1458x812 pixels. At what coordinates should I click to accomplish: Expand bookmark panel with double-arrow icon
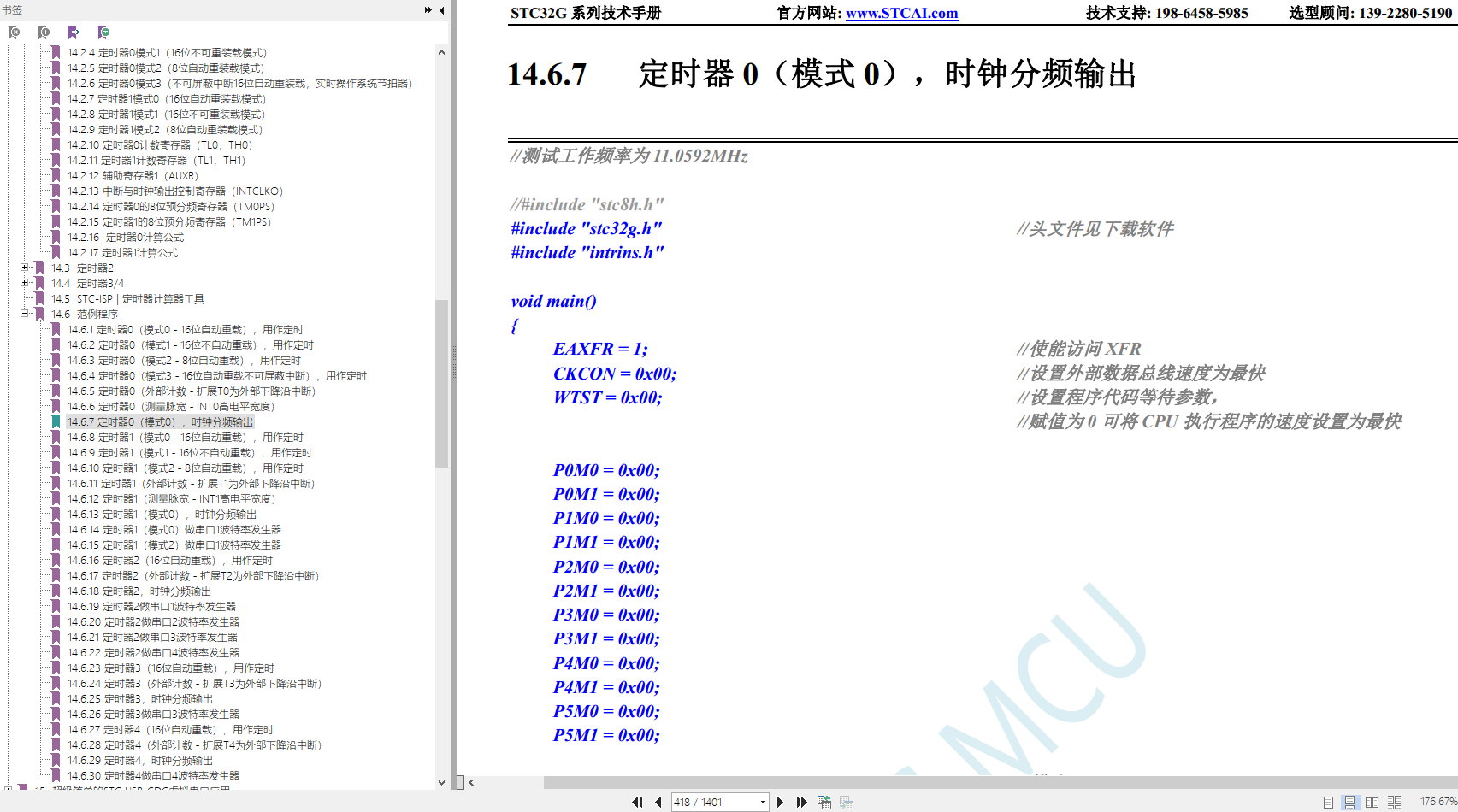428,10
